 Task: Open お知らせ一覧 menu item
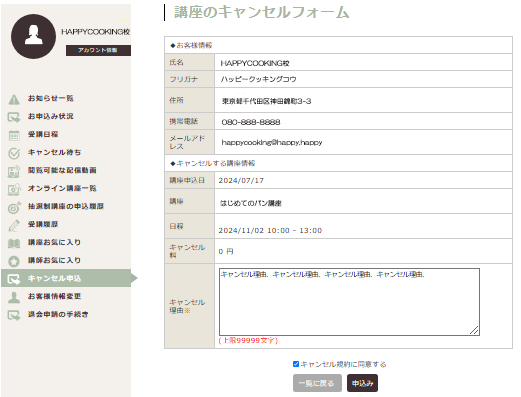click(x=51, y=98)
